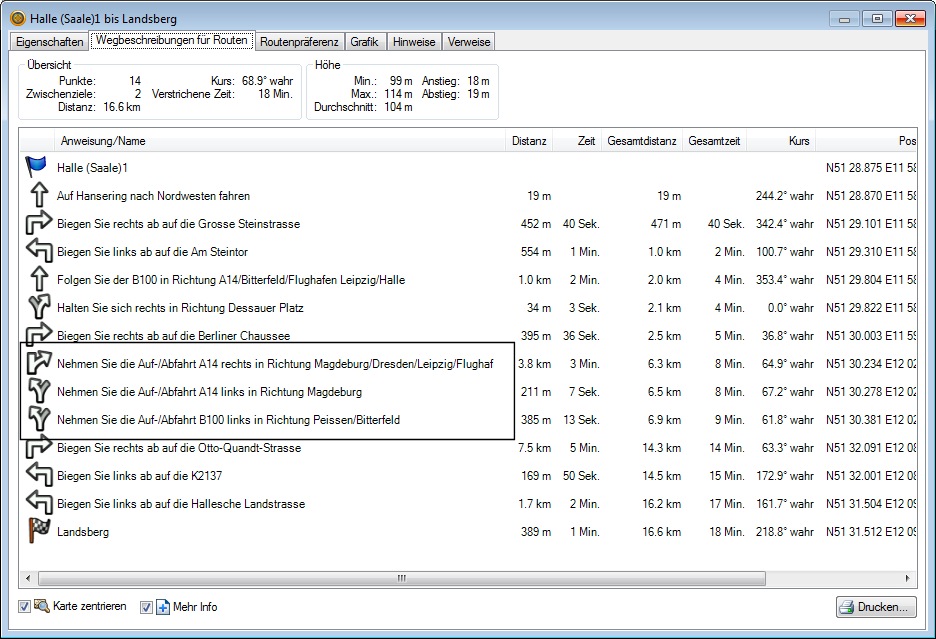Select the Hallesche Landstrasse route row
Viewport: 936px width, 639px height.
coord(181,504)
